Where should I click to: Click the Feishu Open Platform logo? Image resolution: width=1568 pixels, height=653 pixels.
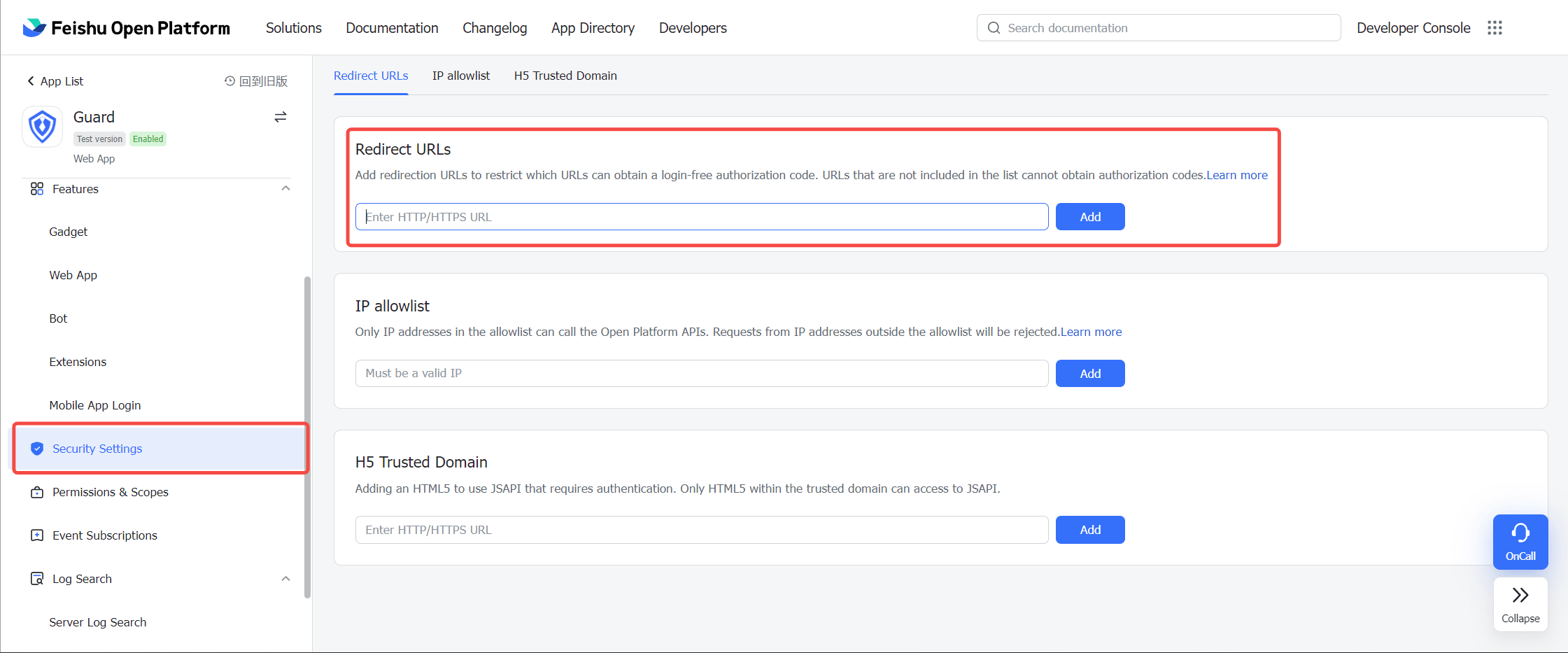click(x=127, y=28)
